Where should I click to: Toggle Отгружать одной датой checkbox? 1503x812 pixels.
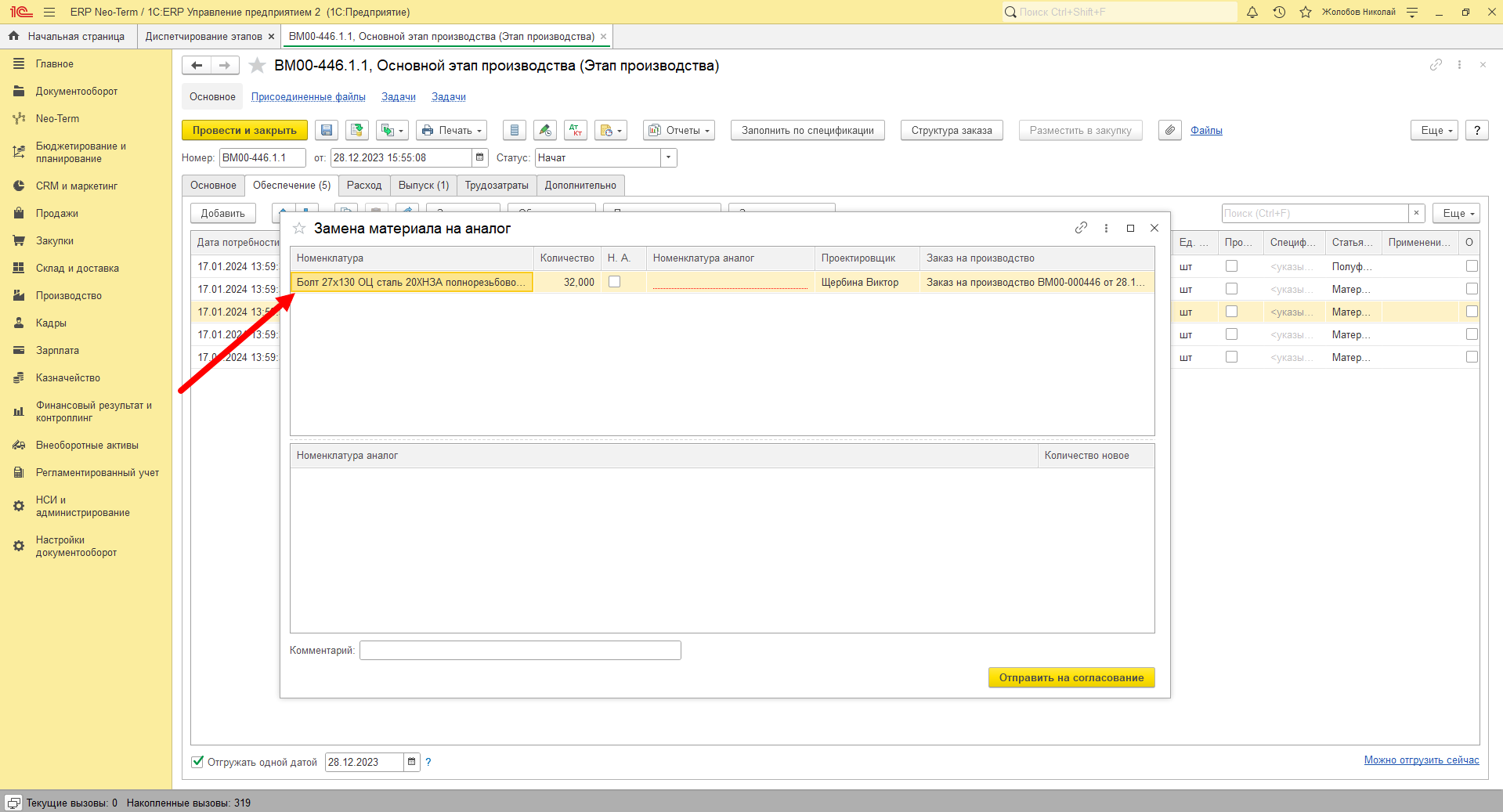[x=197, y=761]
